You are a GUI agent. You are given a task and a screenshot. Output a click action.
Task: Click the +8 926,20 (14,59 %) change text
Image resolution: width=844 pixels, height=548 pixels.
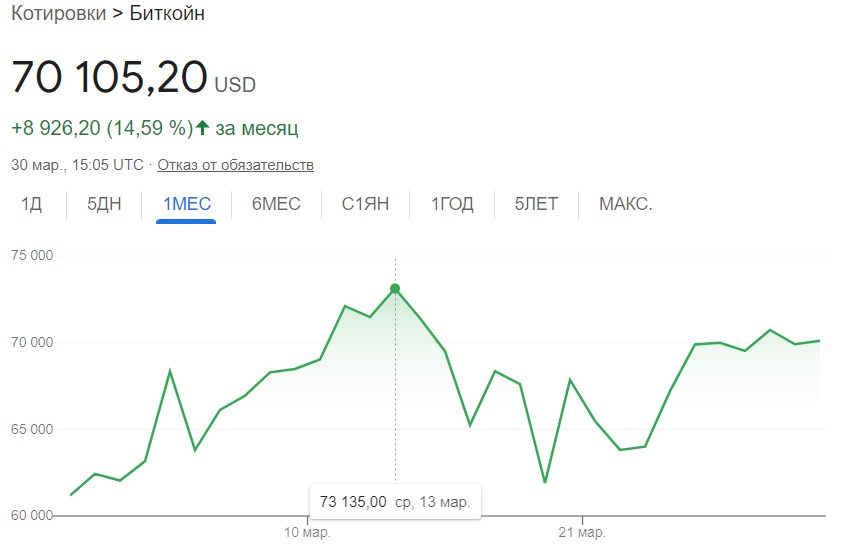click(x=102, y=128)
